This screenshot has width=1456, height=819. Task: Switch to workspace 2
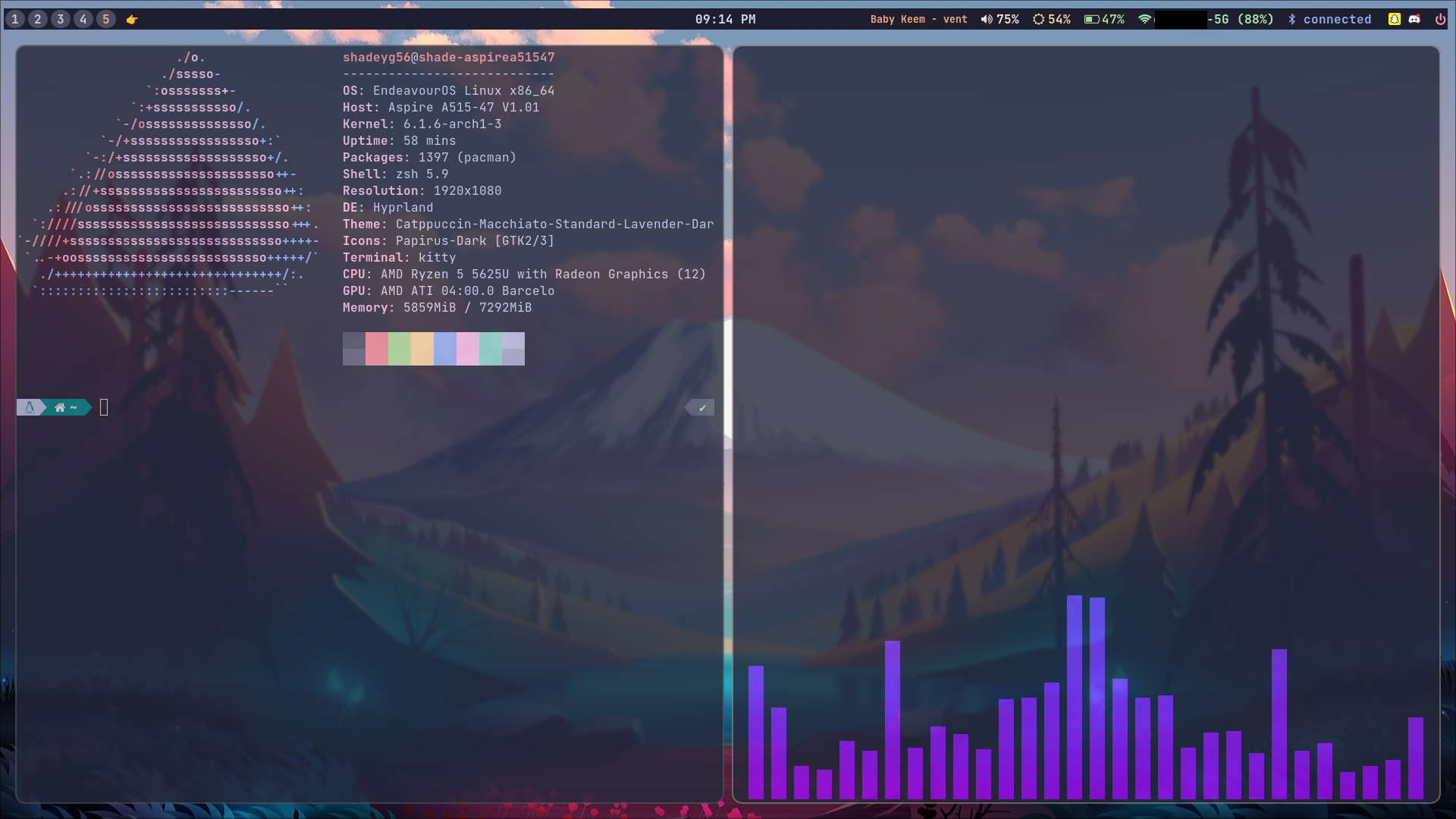[x=38, y=19]
